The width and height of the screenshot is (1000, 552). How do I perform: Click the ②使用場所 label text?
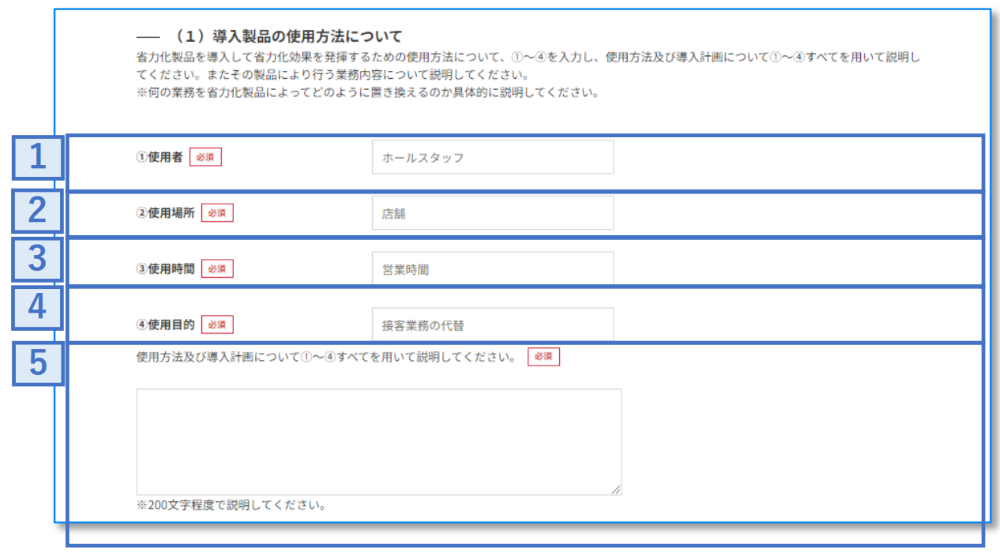coord(165,213)
